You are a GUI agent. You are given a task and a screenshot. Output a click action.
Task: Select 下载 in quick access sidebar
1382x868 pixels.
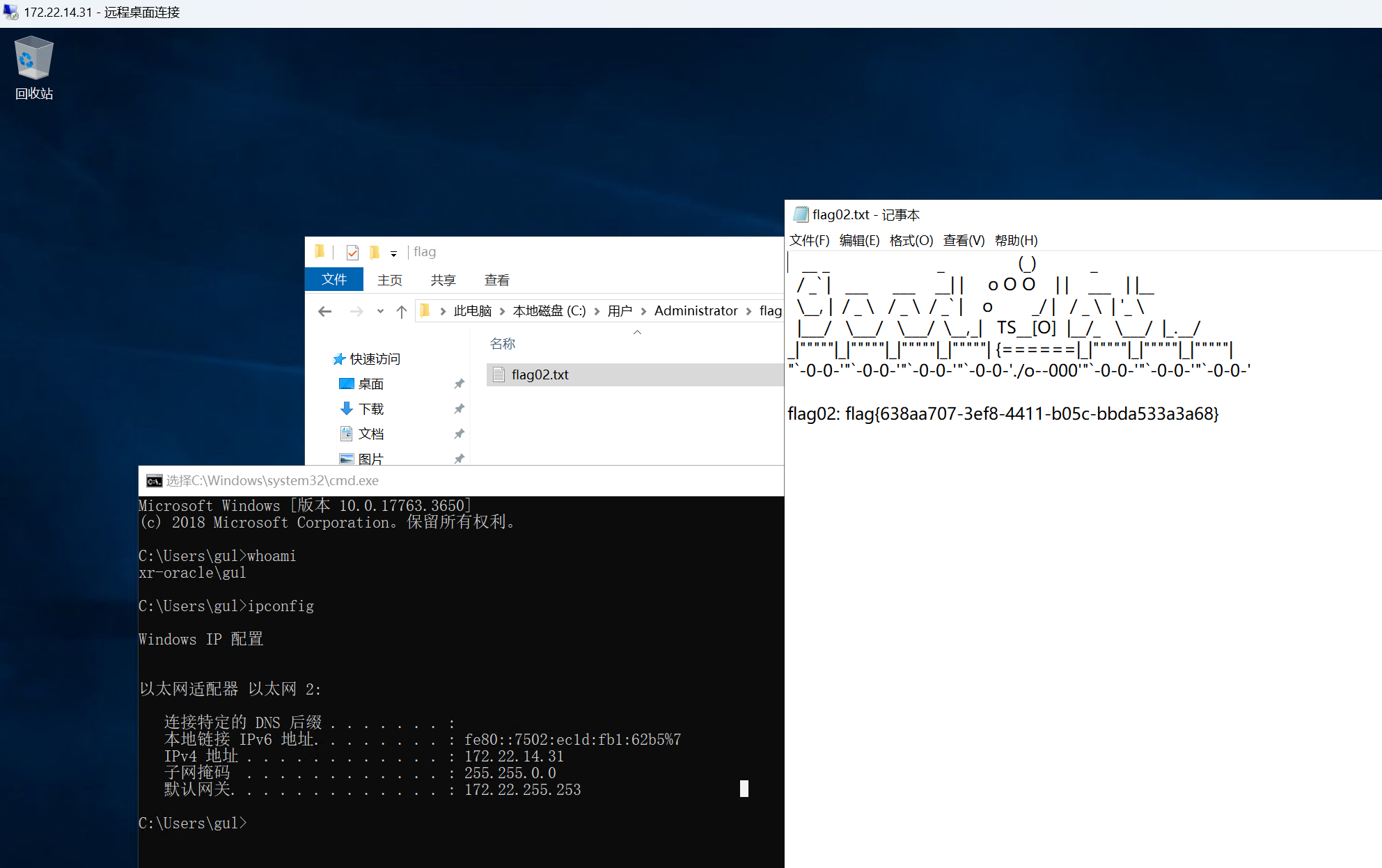[x=370, y=409]
